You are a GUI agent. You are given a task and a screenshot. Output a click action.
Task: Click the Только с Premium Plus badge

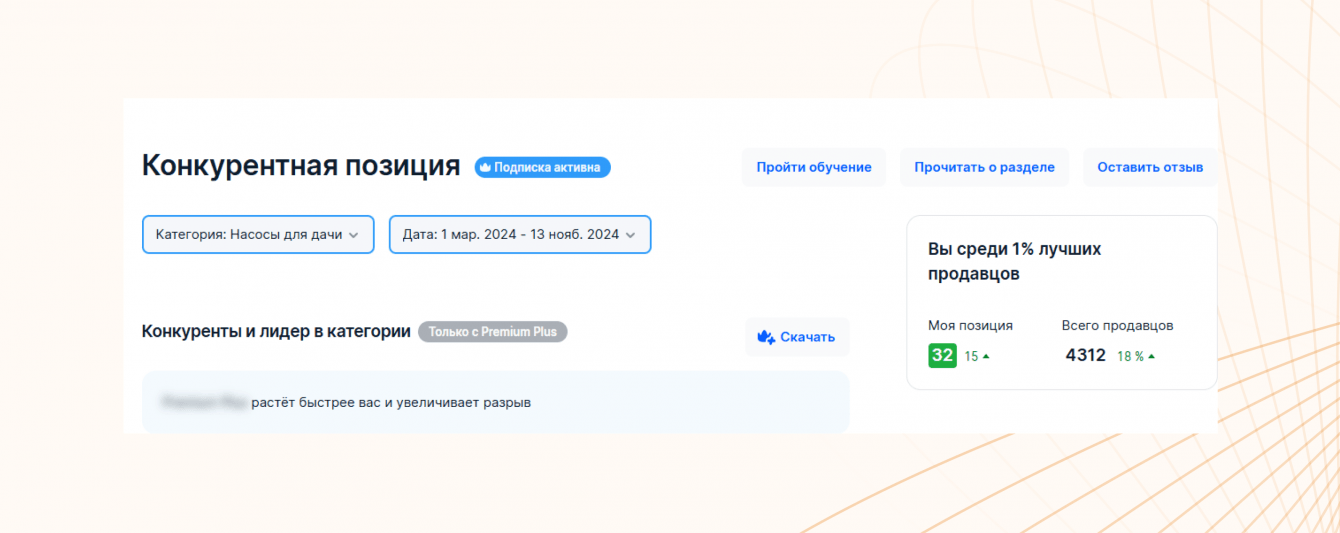coord(492,331)
